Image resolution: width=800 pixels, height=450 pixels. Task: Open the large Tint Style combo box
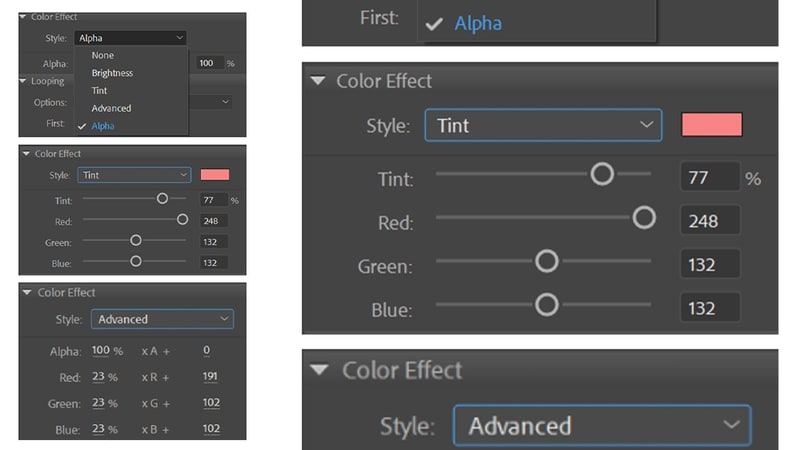tap(543, 126)
